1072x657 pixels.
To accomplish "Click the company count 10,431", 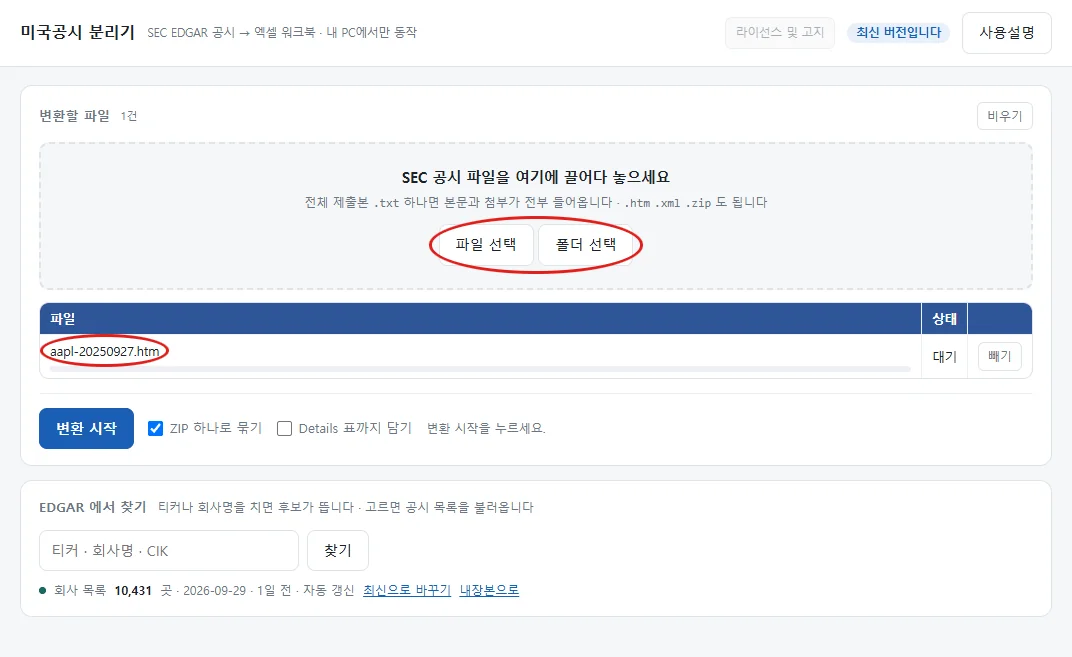I will (x=133, y=591).
